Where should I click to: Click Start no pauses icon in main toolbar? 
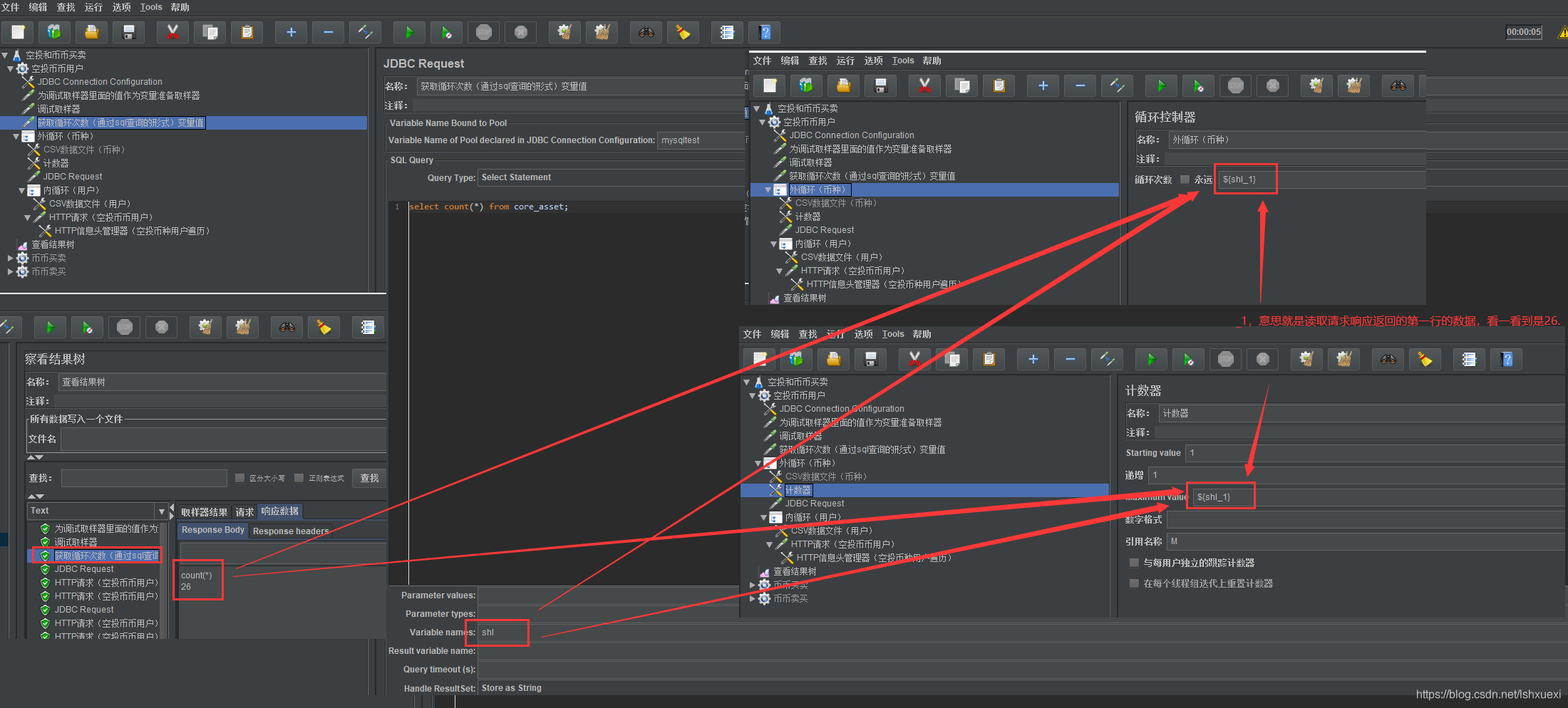coord(446,32)
